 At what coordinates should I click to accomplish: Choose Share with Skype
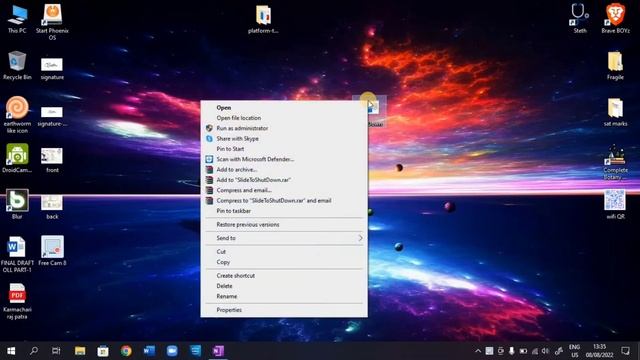[x=284, y=139]
